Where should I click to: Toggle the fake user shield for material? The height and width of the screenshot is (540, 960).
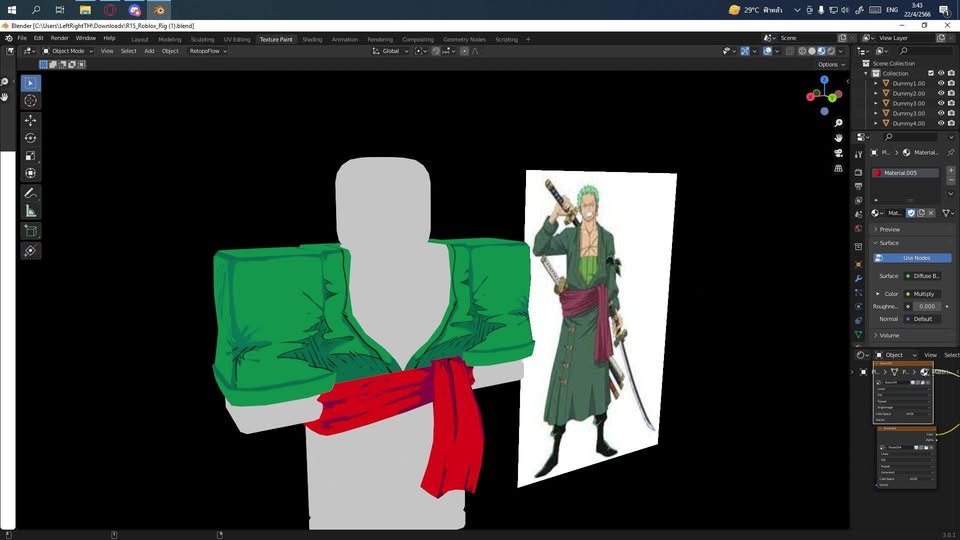[x=911, y=213]
